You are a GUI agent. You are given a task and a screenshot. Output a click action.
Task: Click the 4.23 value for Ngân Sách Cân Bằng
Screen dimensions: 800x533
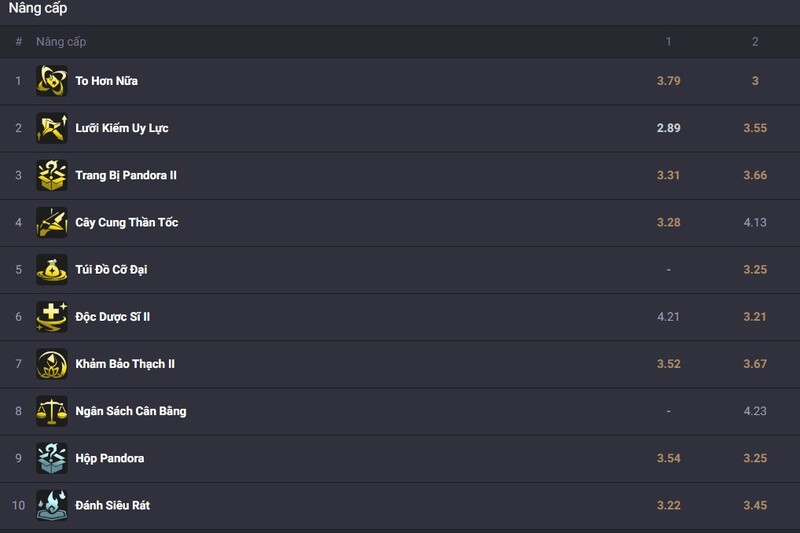point(755,411)
